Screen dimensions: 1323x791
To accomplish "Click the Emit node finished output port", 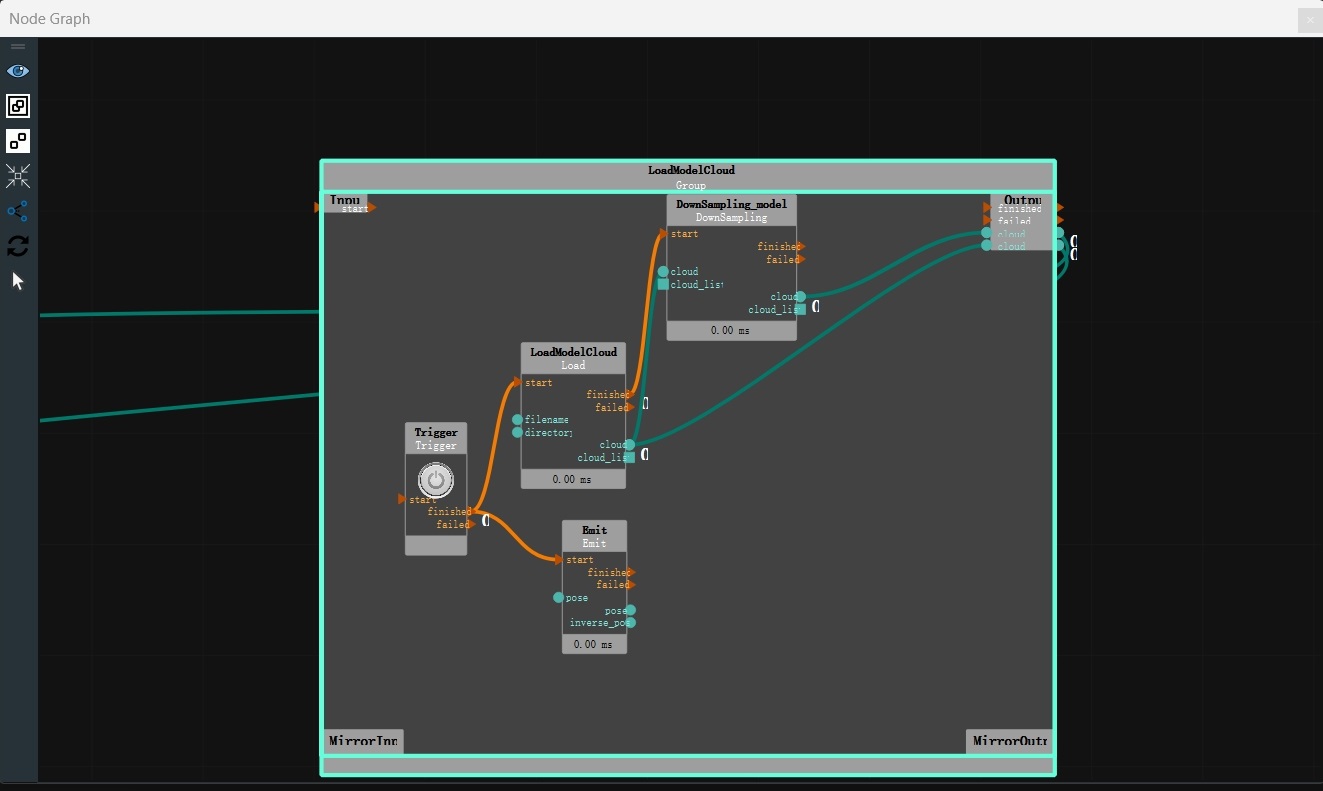I will tap(632, 572).
